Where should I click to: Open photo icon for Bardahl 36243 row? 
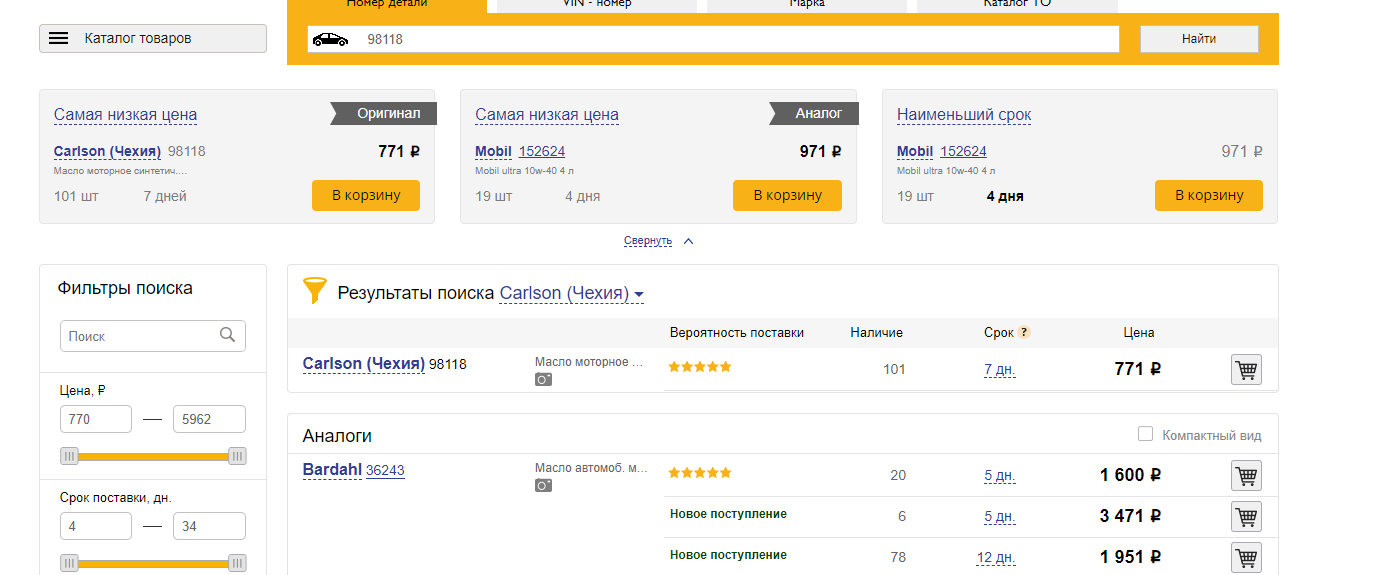[543, 485]
